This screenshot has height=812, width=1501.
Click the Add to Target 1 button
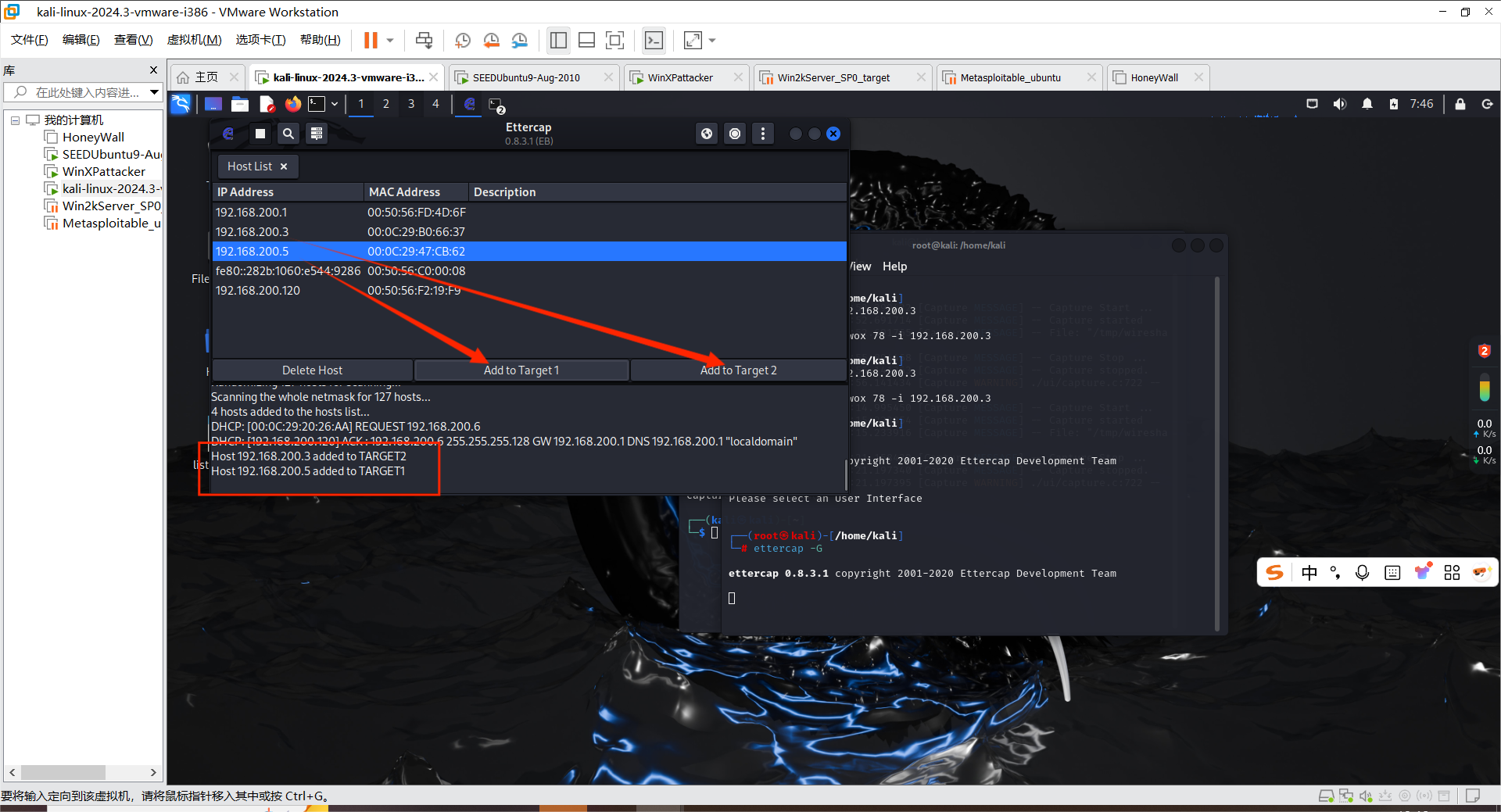pos(521,370)
